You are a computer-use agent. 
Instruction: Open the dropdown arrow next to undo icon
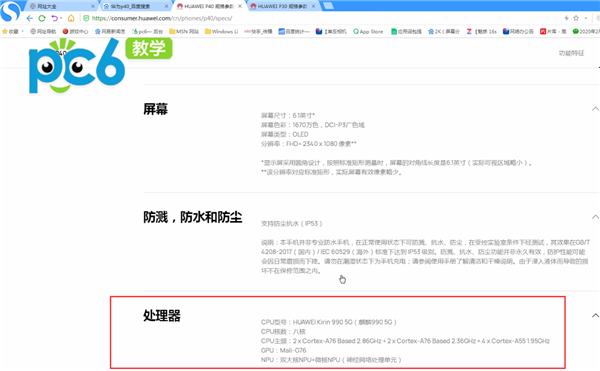(x=61, y=18)
